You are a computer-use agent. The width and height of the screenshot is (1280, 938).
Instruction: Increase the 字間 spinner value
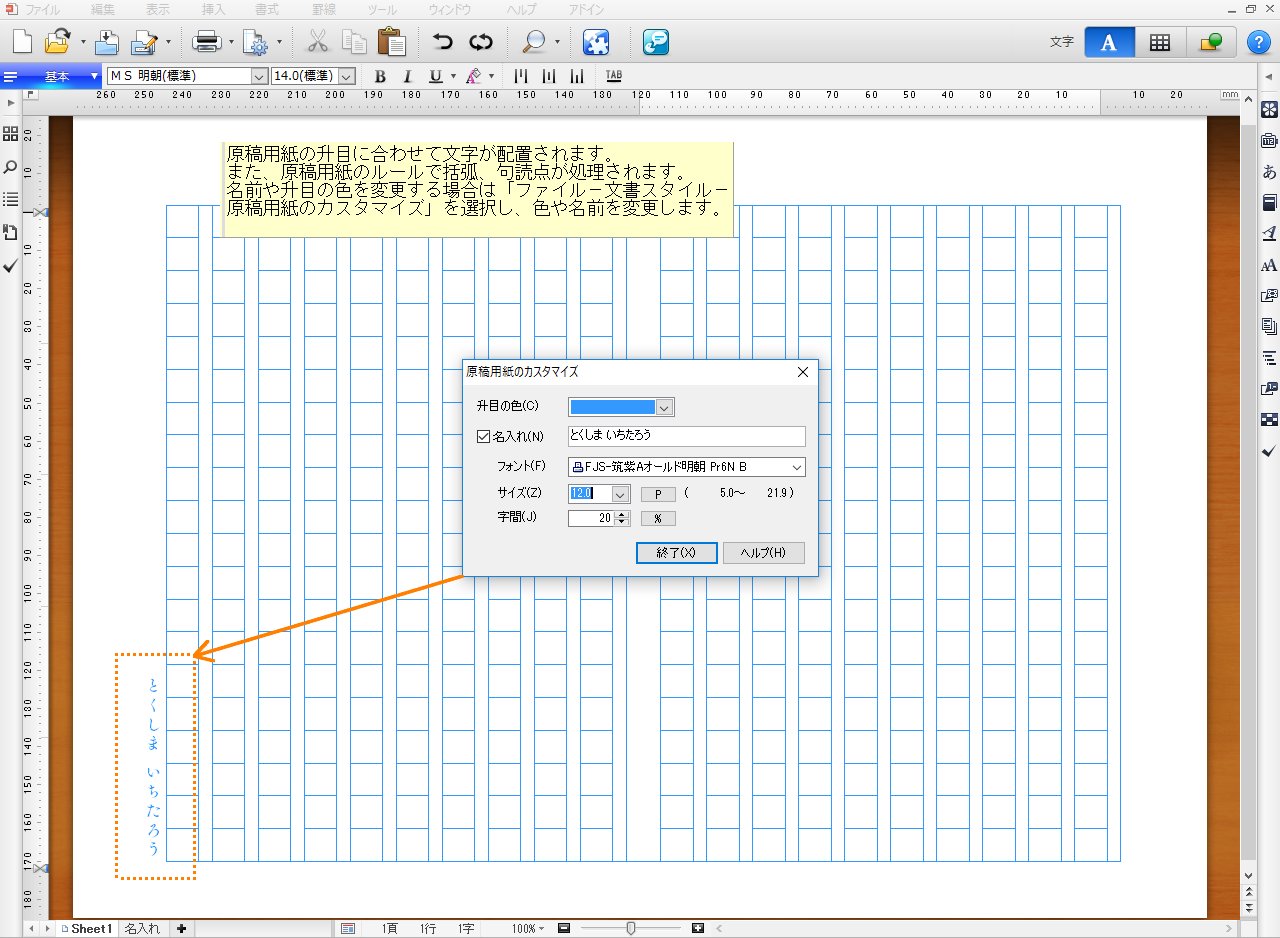[622, 514]
